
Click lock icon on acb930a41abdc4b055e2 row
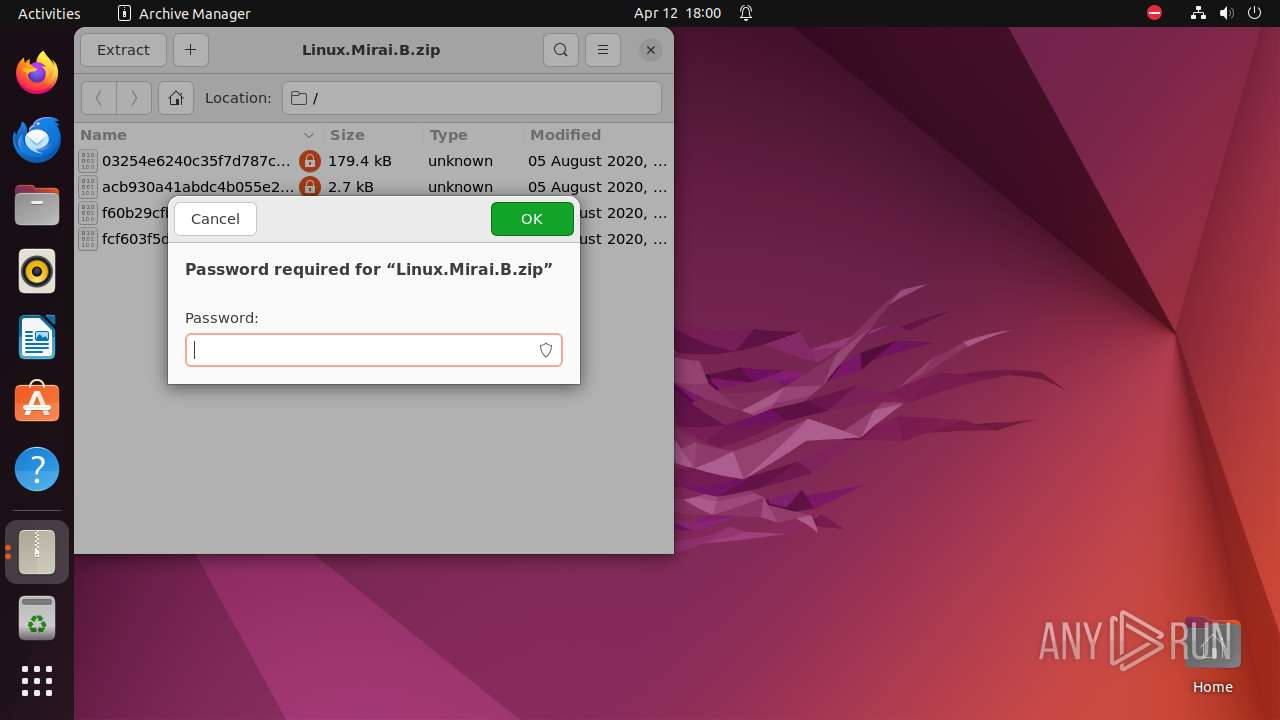(310, 187)
